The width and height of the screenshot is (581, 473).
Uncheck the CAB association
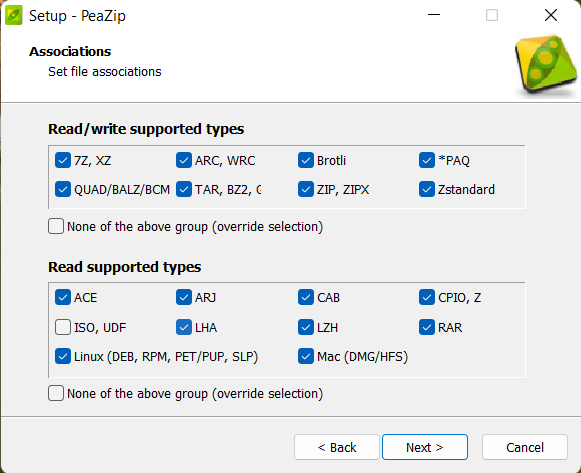coord(306,297)
